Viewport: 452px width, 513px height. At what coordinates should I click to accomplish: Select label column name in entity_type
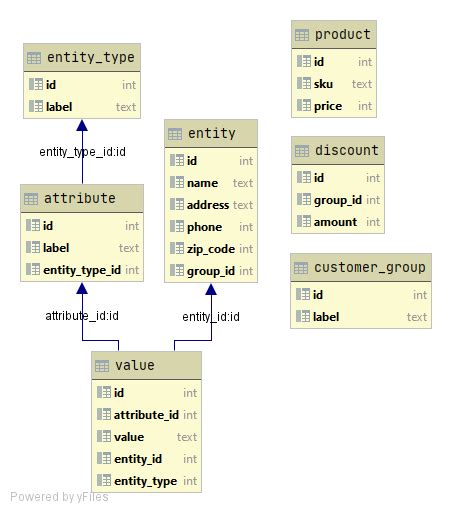[59, 107]
